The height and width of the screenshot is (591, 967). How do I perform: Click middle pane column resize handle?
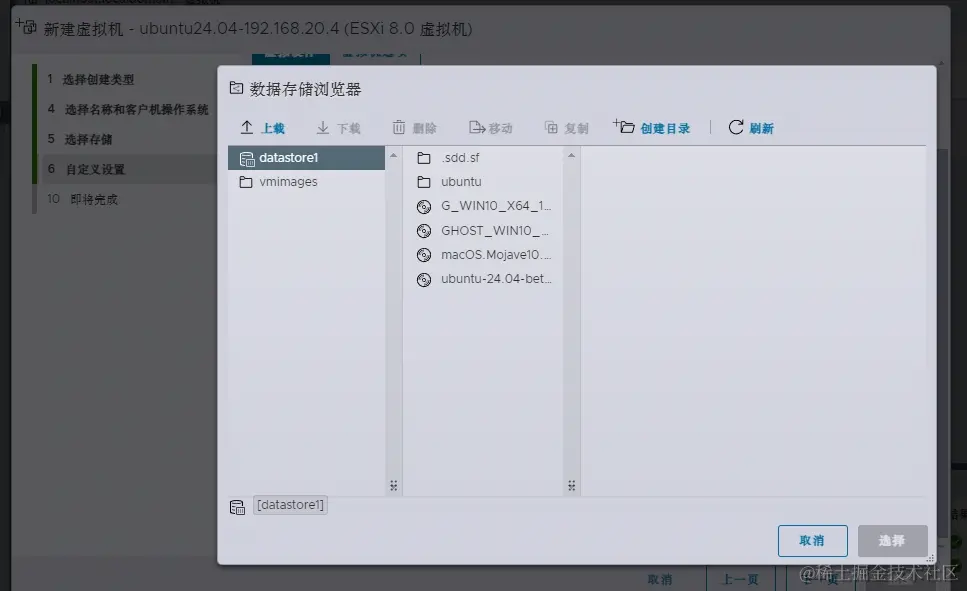[x=572, y=486]
